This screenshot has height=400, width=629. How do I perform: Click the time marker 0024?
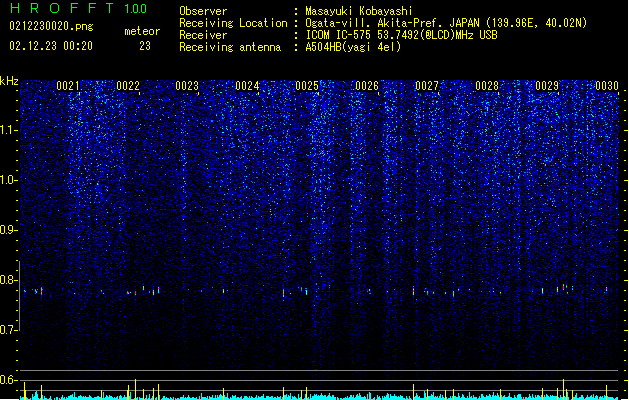pos(247,86)
